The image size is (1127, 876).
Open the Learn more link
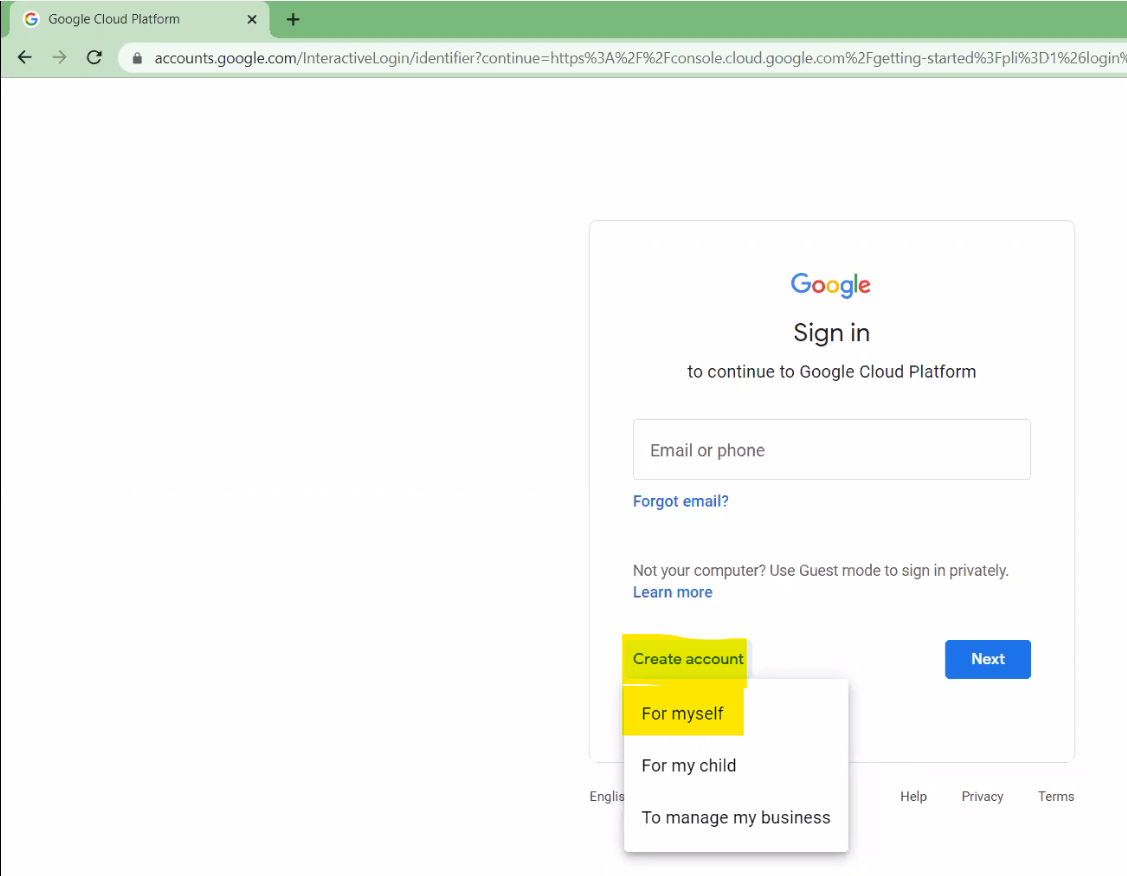(673, 592)
